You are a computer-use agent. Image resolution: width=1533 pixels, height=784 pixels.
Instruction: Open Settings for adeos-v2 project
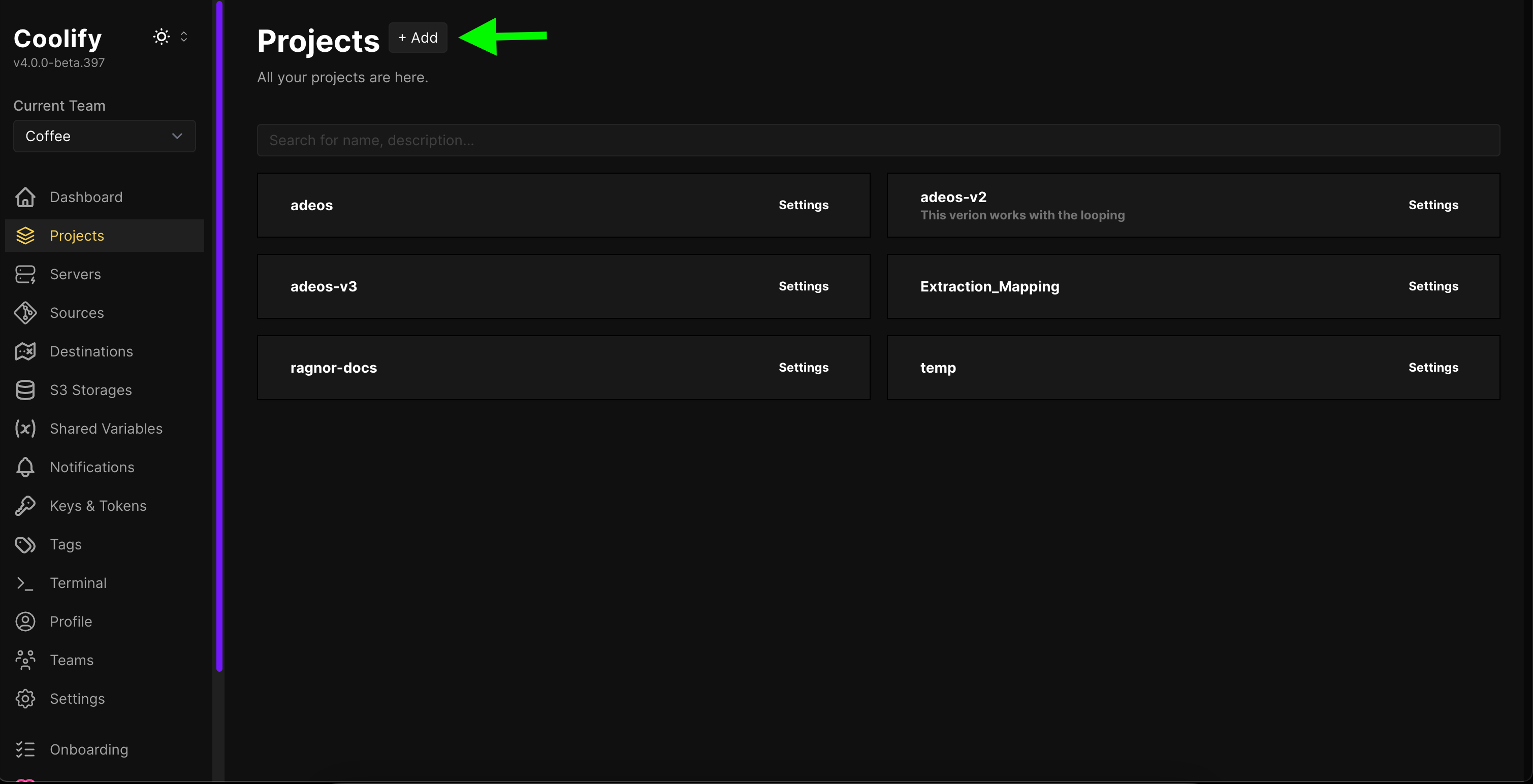tap(1433, 205)
